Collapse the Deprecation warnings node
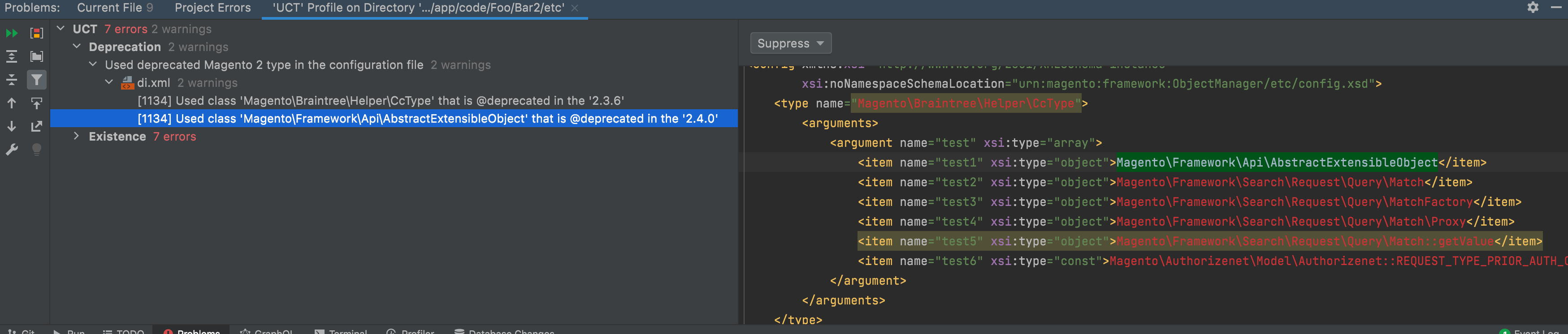1568x334 pixels. click(76, 47)
